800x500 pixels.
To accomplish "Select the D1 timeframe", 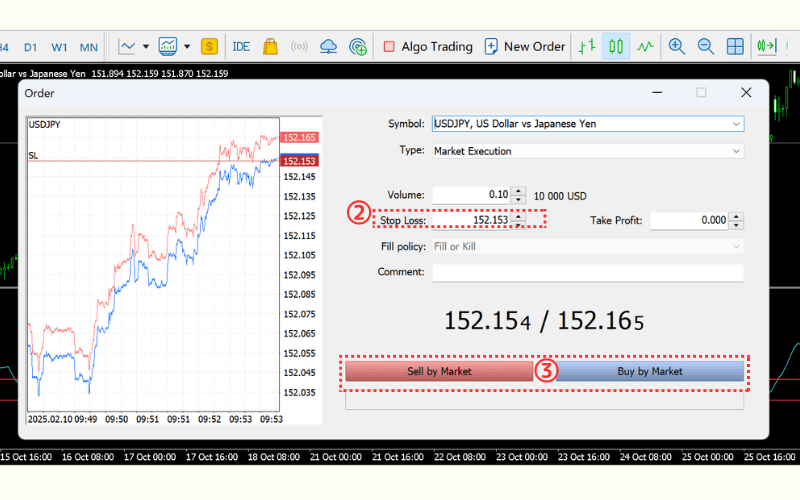I will click(x=31, y=46).
